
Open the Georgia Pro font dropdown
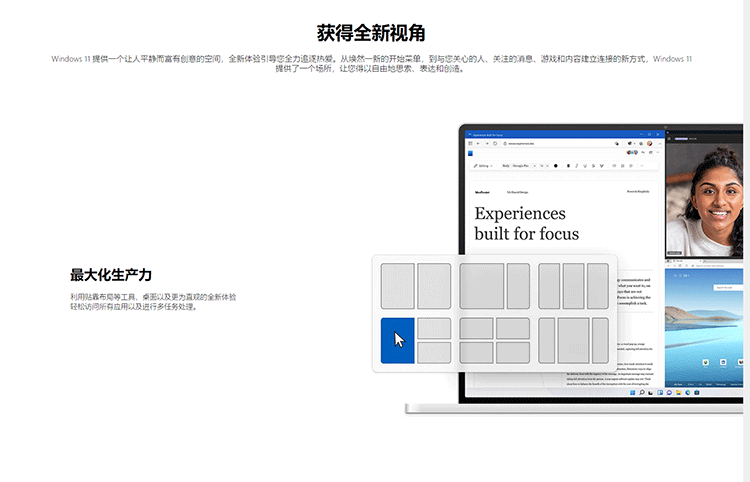coord(525,166)
